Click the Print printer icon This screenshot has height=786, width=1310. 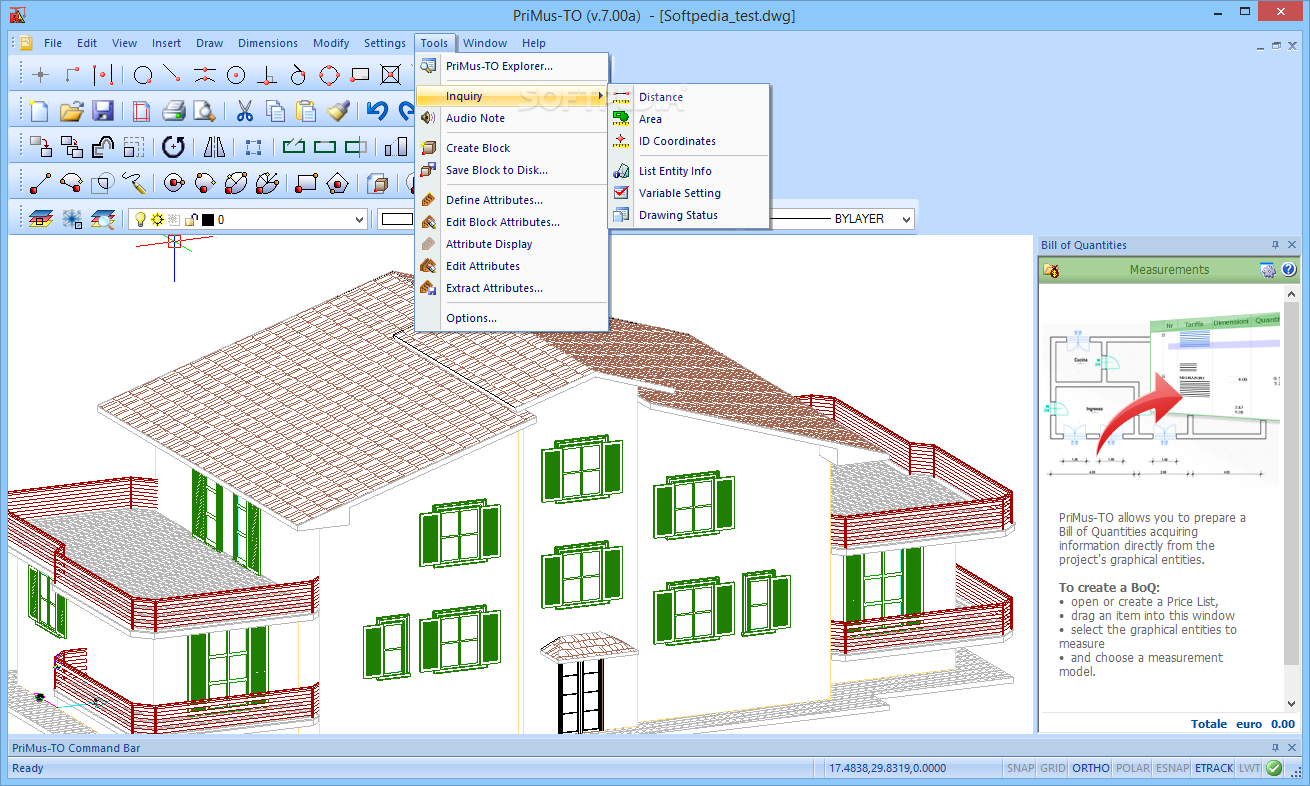pyautogui.click(x=173, y=110)
